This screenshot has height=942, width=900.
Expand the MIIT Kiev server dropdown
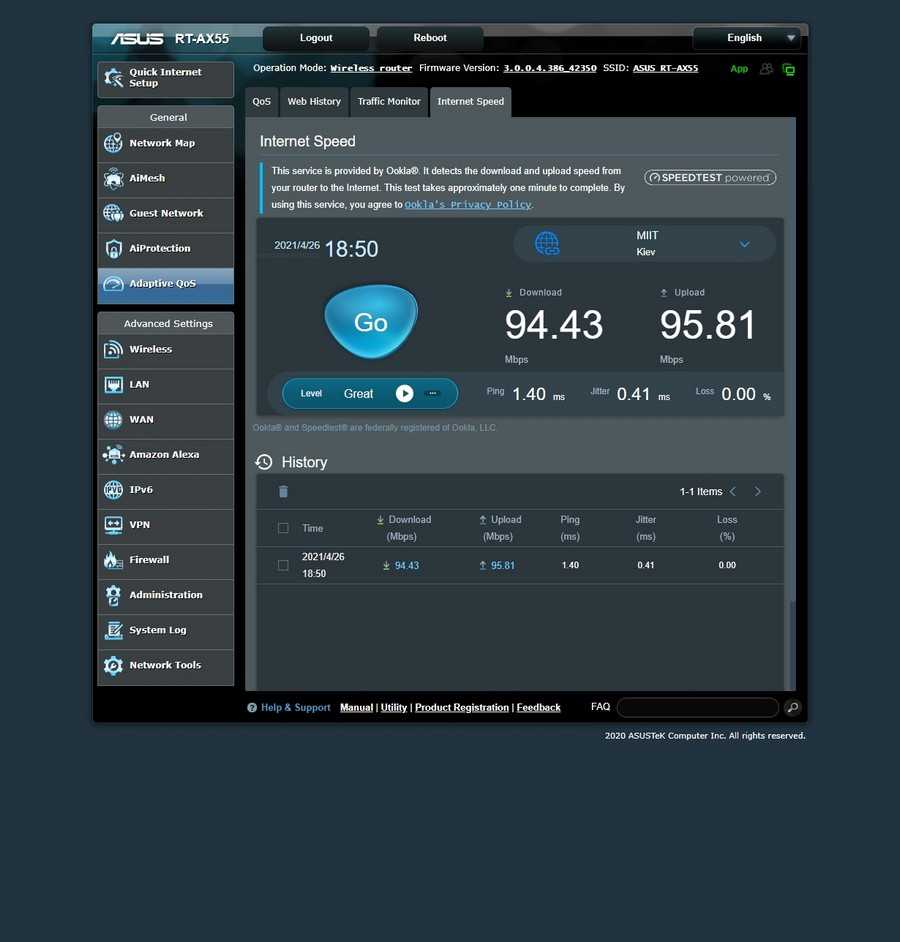[744, 244]
